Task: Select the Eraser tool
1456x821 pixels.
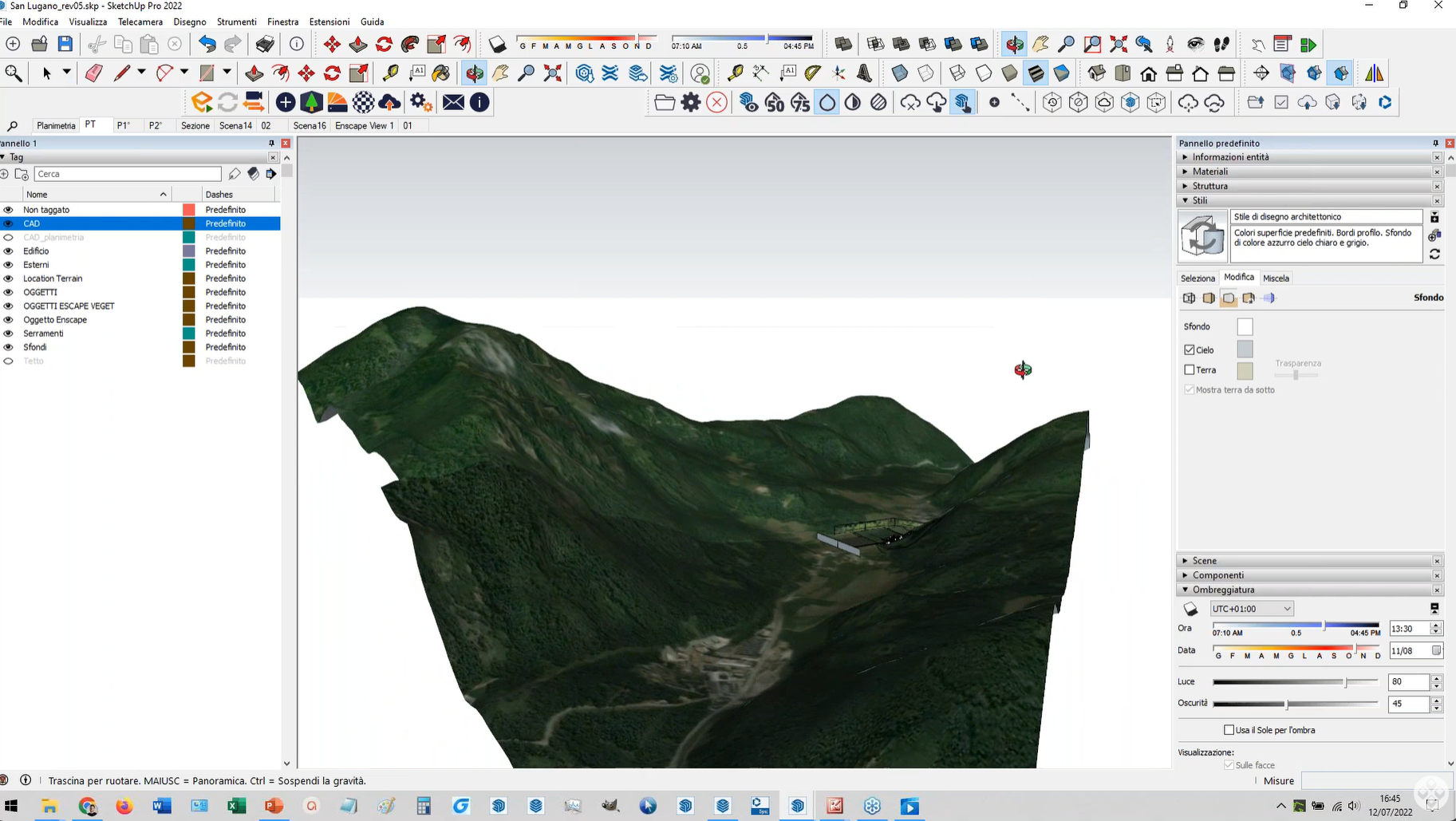Action: (x=93, y=73)
